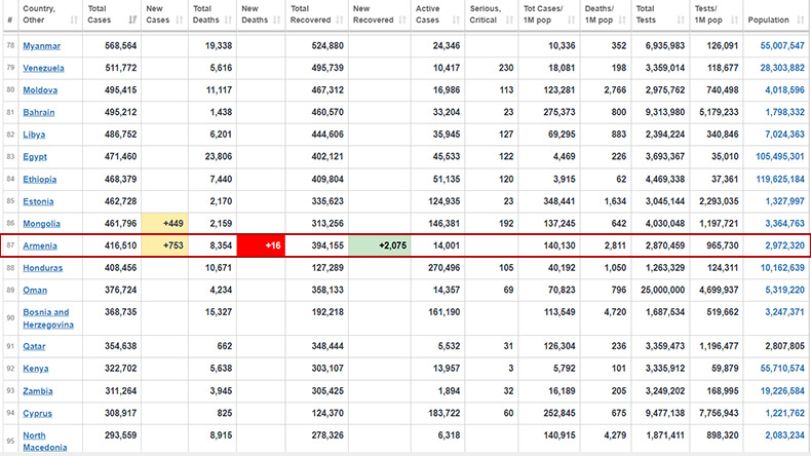Select Egypt total deaths 23,806
811x456 pixels.
218,157
